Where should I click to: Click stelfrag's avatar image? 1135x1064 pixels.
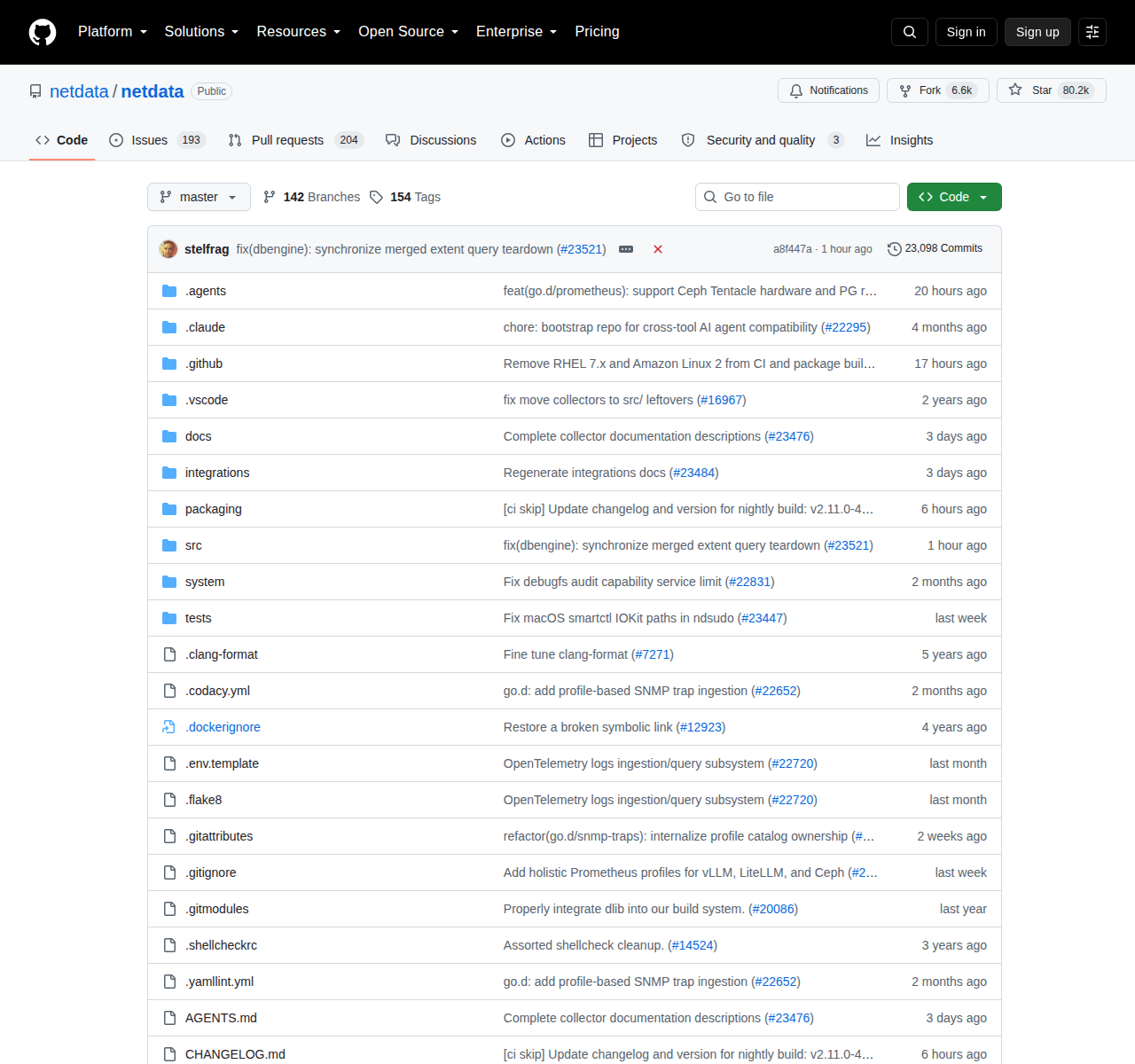168,249
